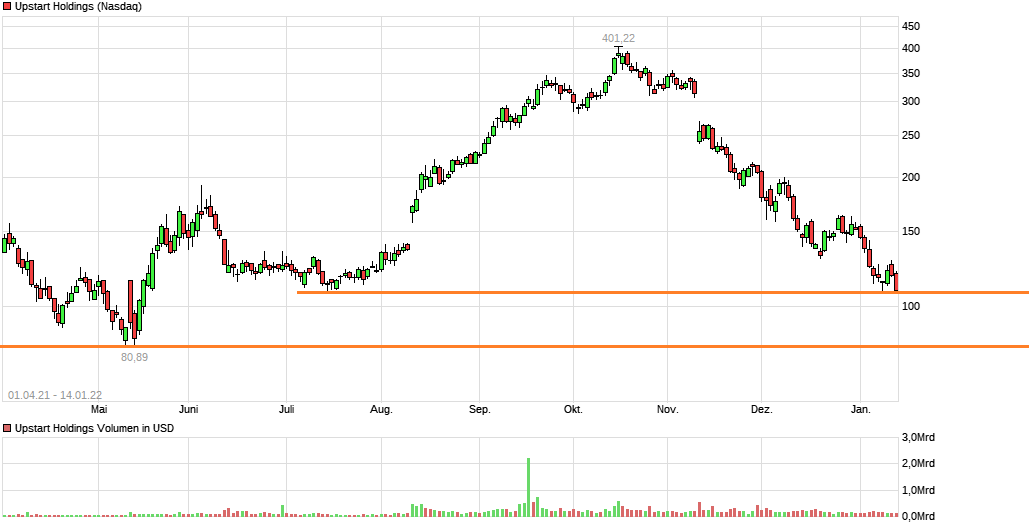Click the 450 price axis value

911,26
